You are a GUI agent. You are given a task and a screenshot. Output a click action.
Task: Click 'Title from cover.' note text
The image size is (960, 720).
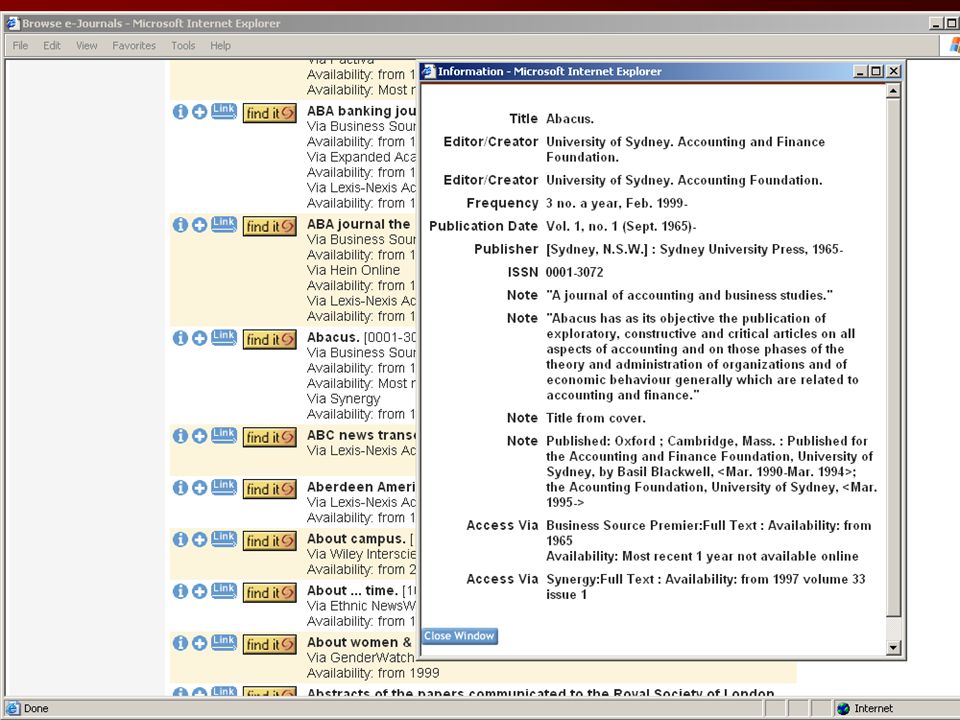click(x=596, y=418)
